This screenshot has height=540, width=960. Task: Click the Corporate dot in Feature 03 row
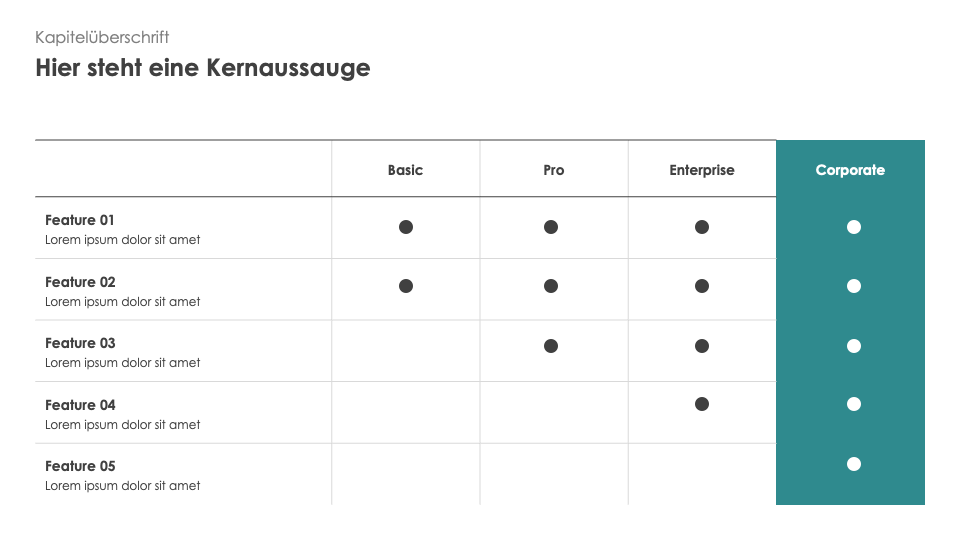coord(854,346)
